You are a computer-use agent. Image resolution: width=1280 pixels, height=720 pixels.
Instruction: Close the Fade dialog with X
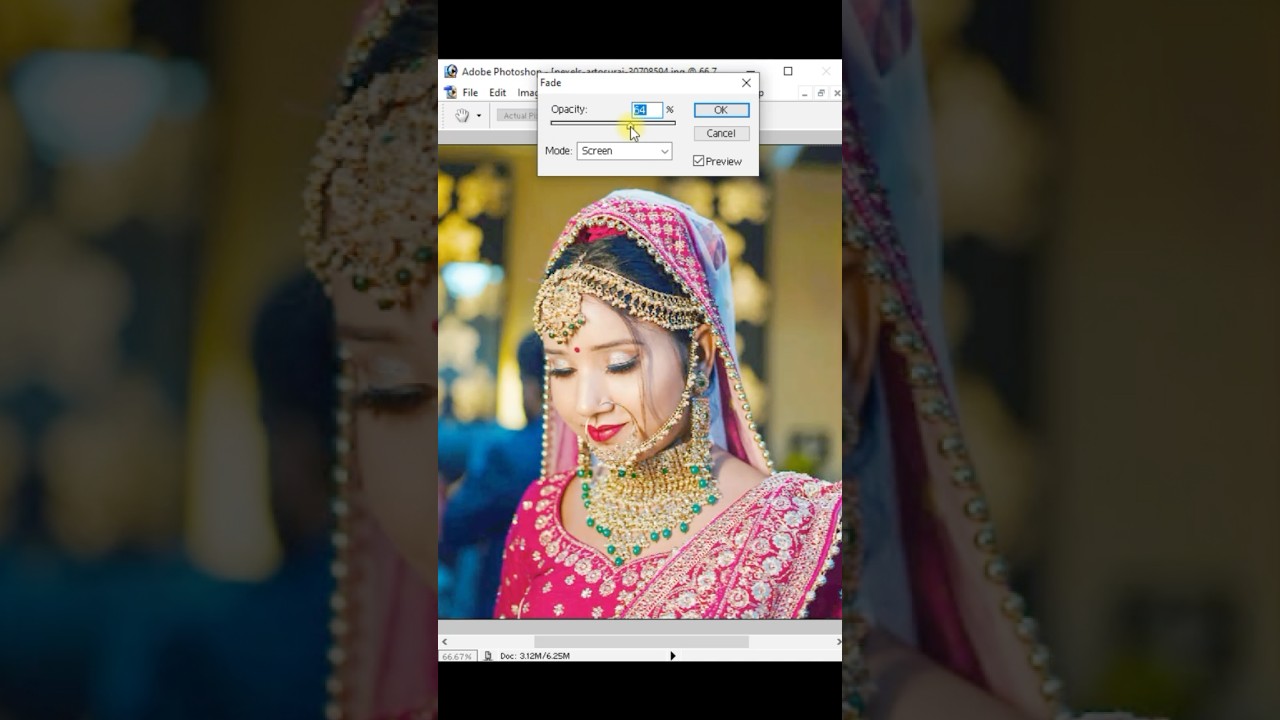746,83
